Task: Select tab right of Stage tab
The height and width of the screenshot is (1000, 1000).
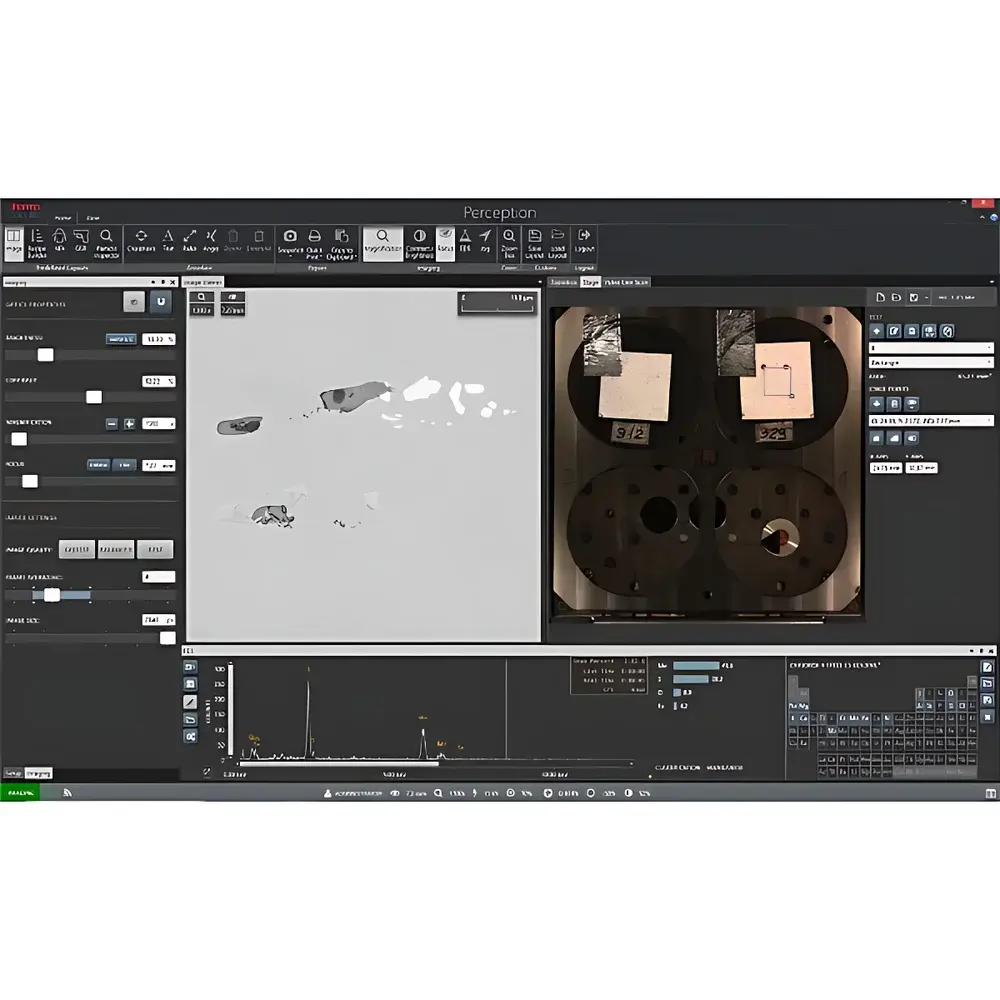Action: (x=626, y=282)
